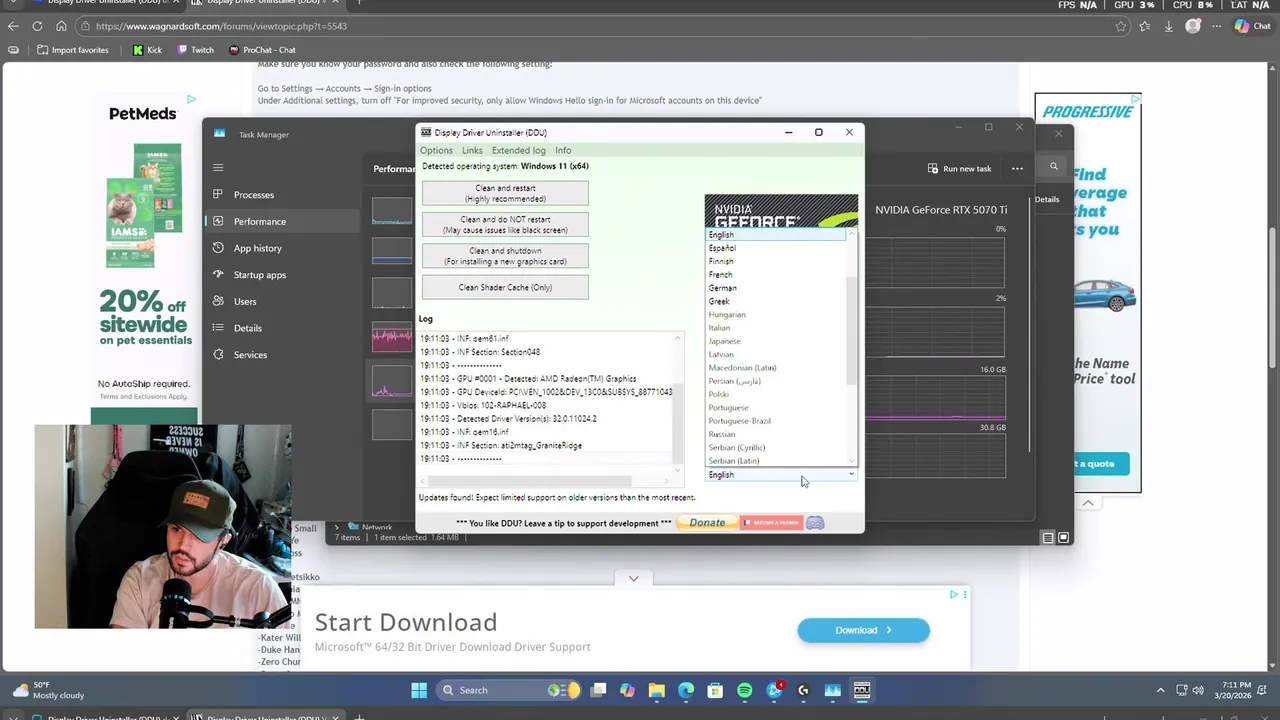The width and height of the screenshot is (1280, 720).
Task: Click Run new task in Task Manager
Action: [960, 168]
